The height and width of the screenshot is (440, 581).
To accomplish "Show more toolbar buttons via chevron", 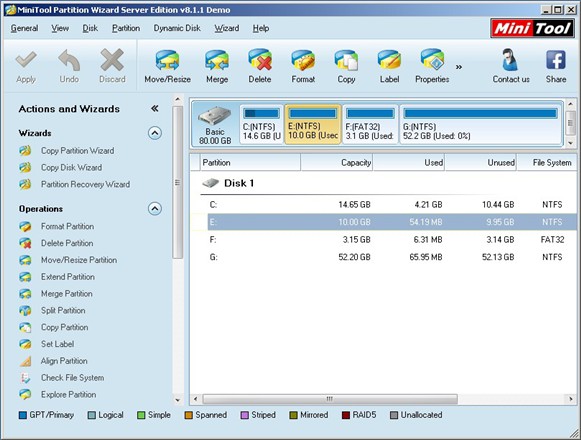I will point(459,67).
